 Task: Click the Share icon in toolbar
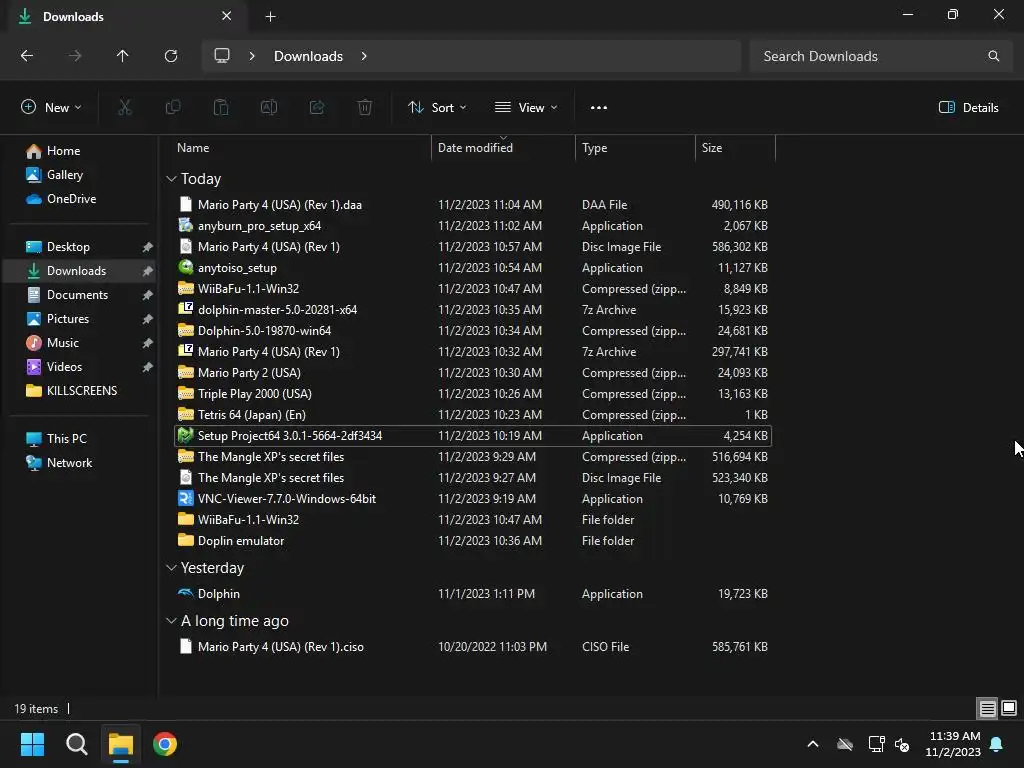click(x=317, y=107)
